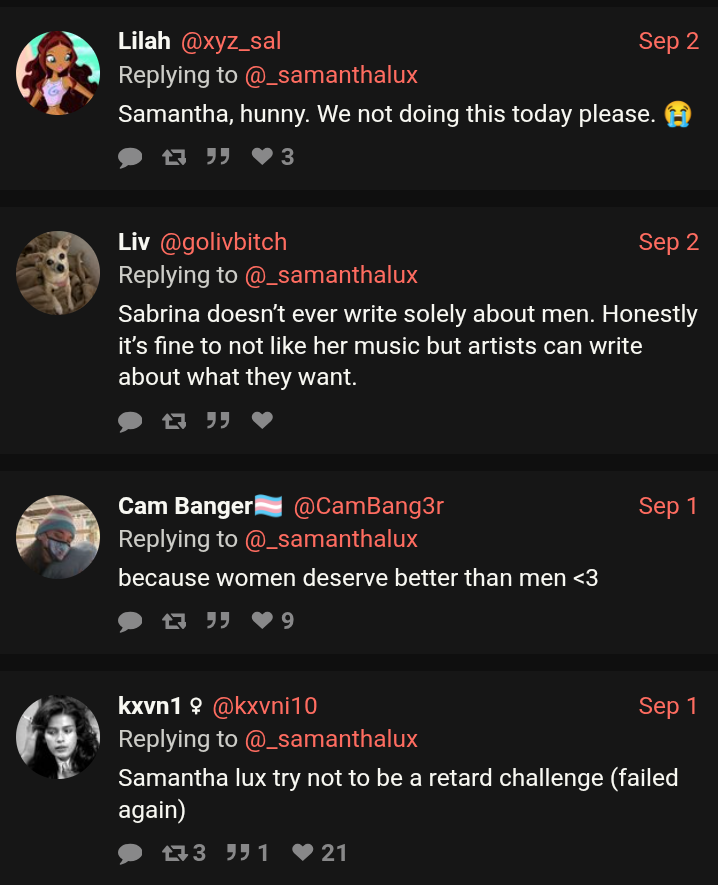
Task: Open Sep 2 timestamp on Lilah's post
Action: 668,41
